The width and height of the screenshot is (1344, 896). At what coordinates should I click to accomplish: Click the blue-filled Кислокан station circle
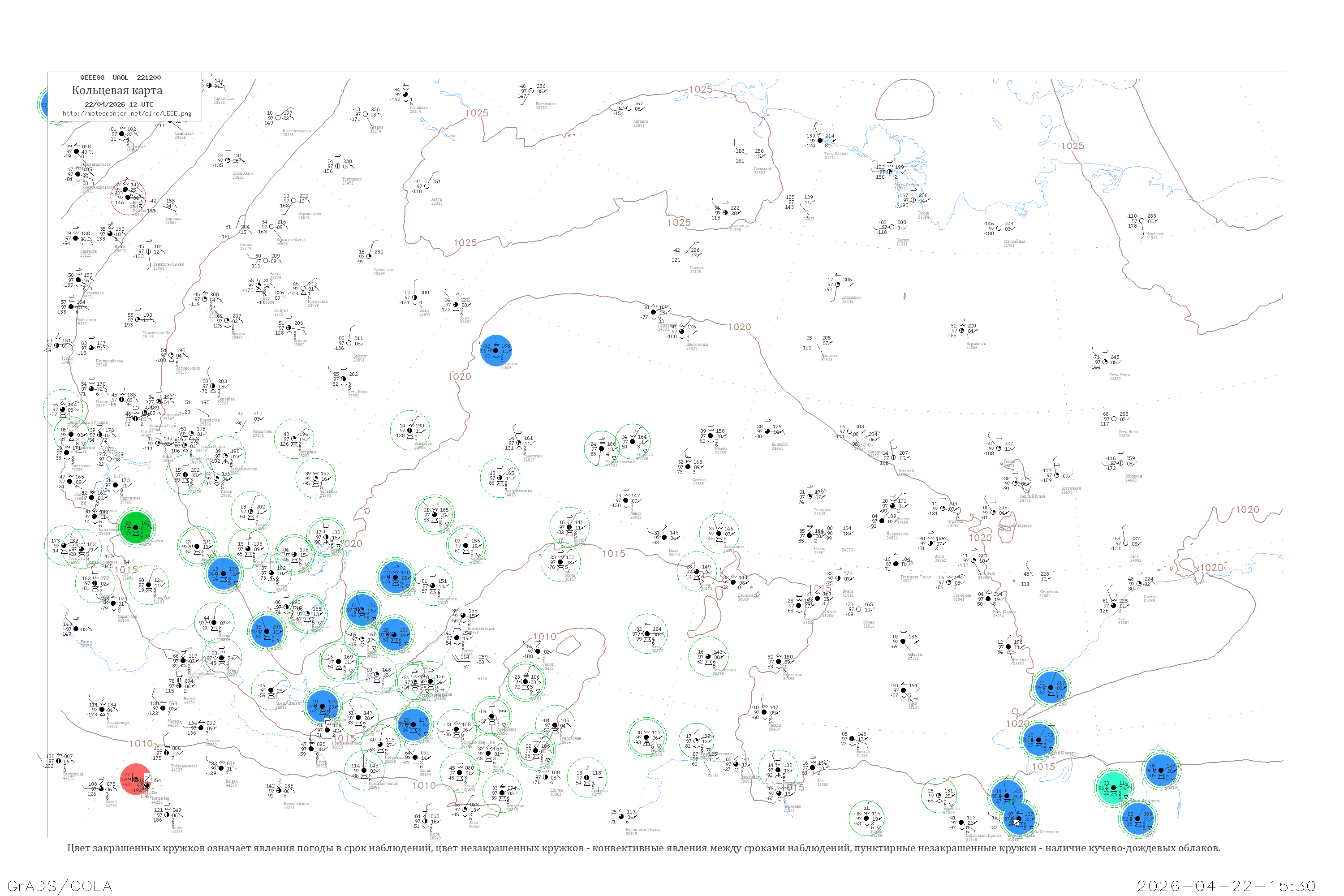[496, 350]
